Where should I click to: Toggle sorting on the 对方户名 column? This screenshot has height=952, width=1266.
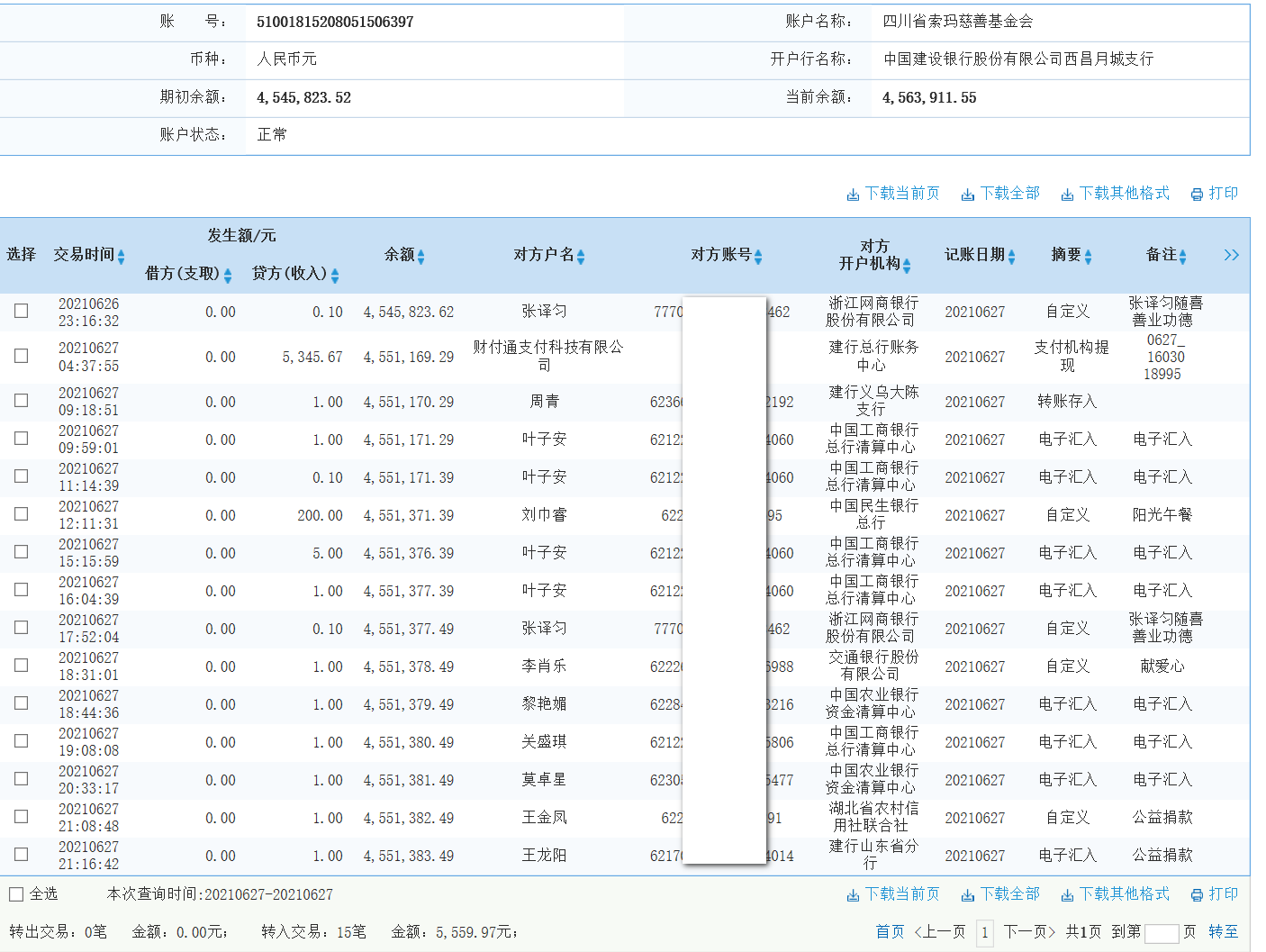pyautogui.click(x=583, y=255)
